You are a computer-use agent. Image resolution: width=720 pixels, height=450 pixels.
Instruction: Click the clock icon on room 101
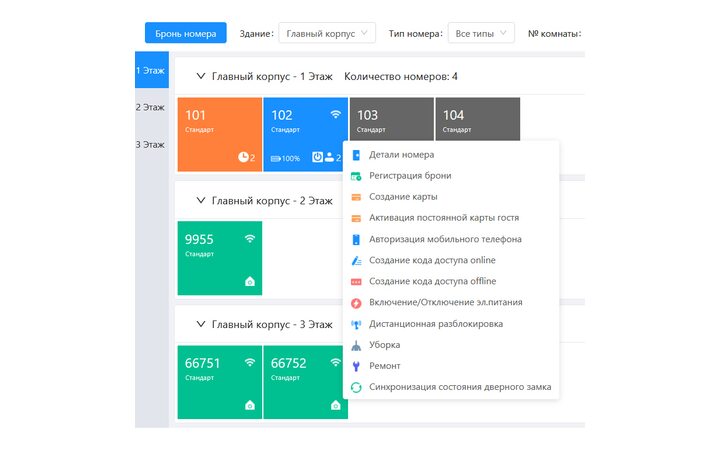click(242, 157)
